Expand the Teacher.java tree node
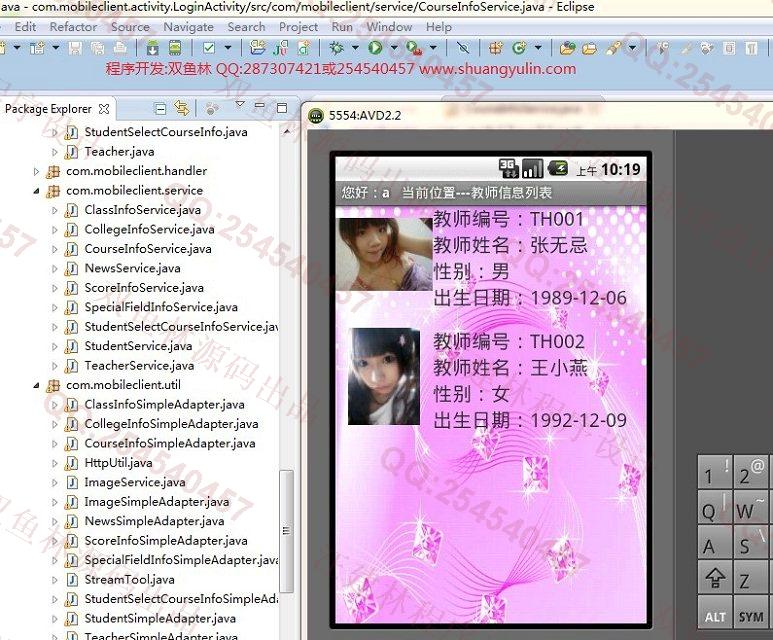The height and width of the screenshot is (640, 773). point(55,152)
